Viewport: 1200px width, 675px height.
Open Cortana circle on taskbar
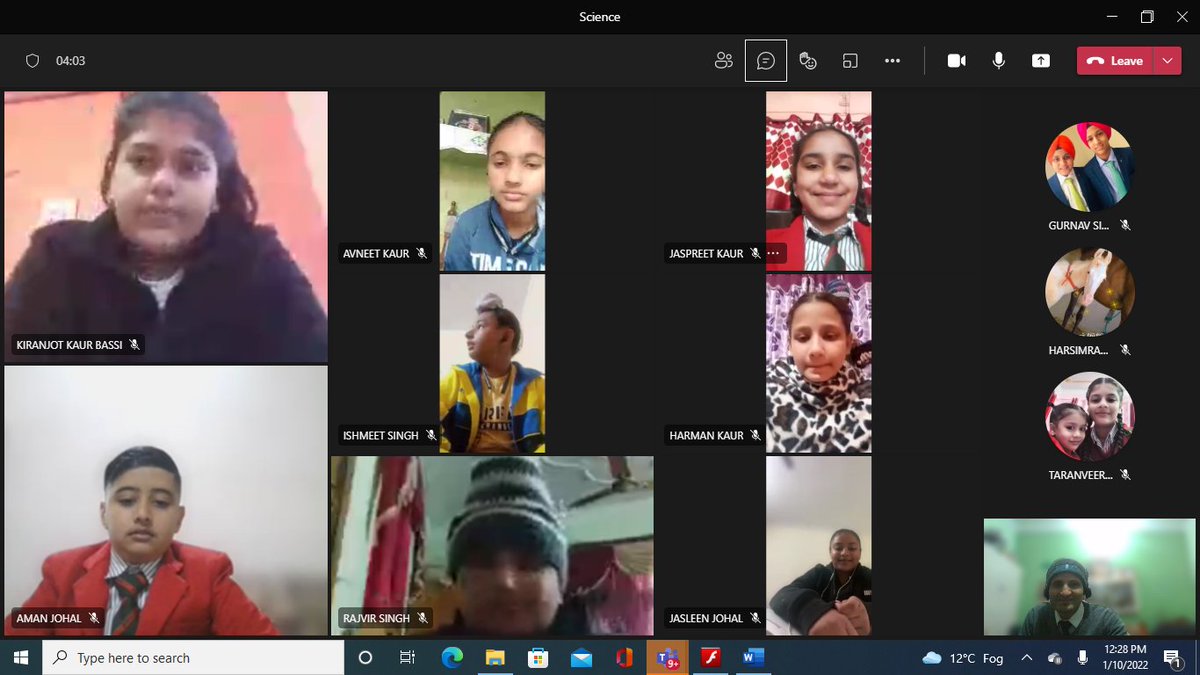pos(365,657)
